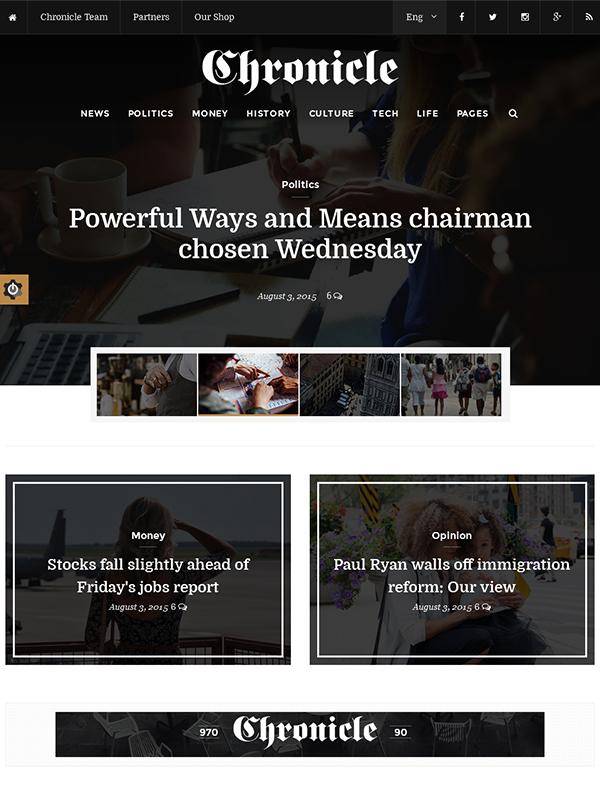Open the News menu item
This screenshot has height=800, width=600.
(95, 113)
